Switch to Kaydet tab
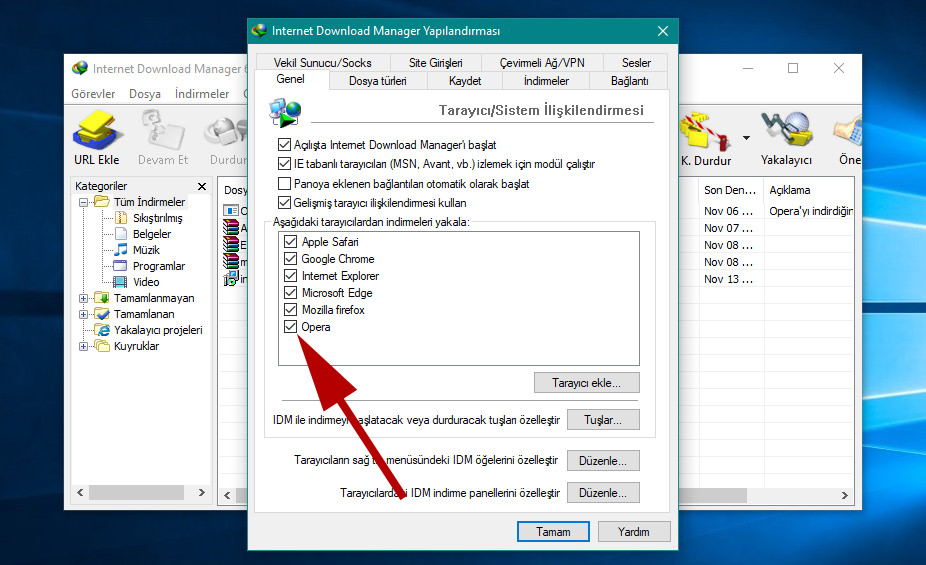This screenshot has height=565, width=926. tap(465, 81)
